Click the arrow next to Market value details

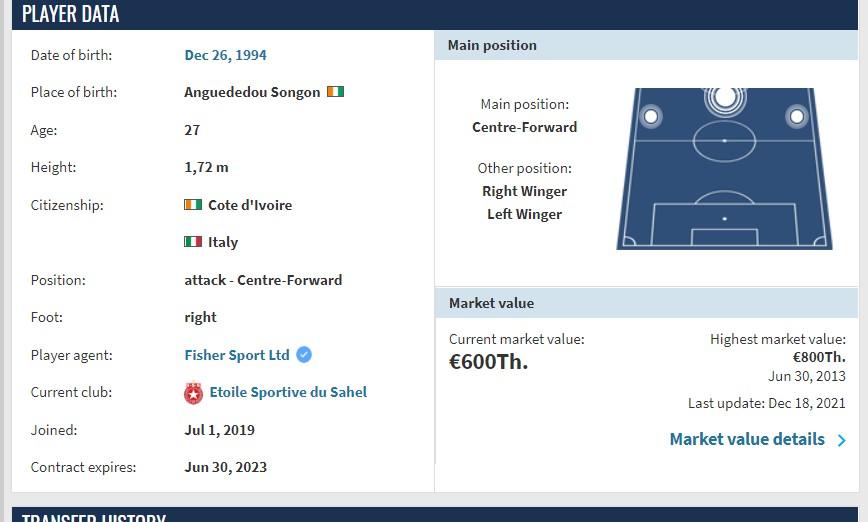tap(841, 440)
